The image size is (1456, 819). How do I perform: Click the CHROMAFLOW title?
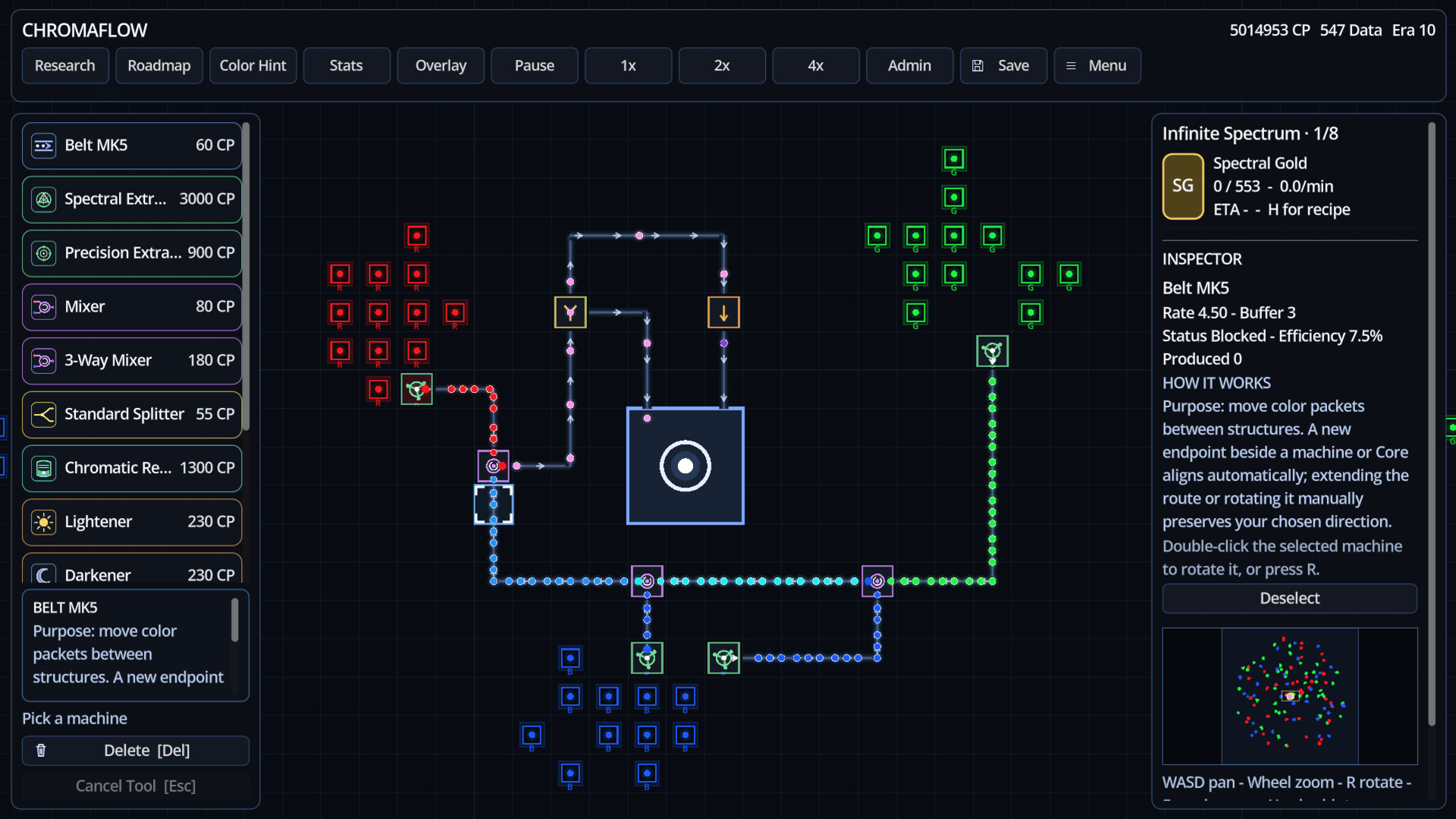(x=84, y=30)
